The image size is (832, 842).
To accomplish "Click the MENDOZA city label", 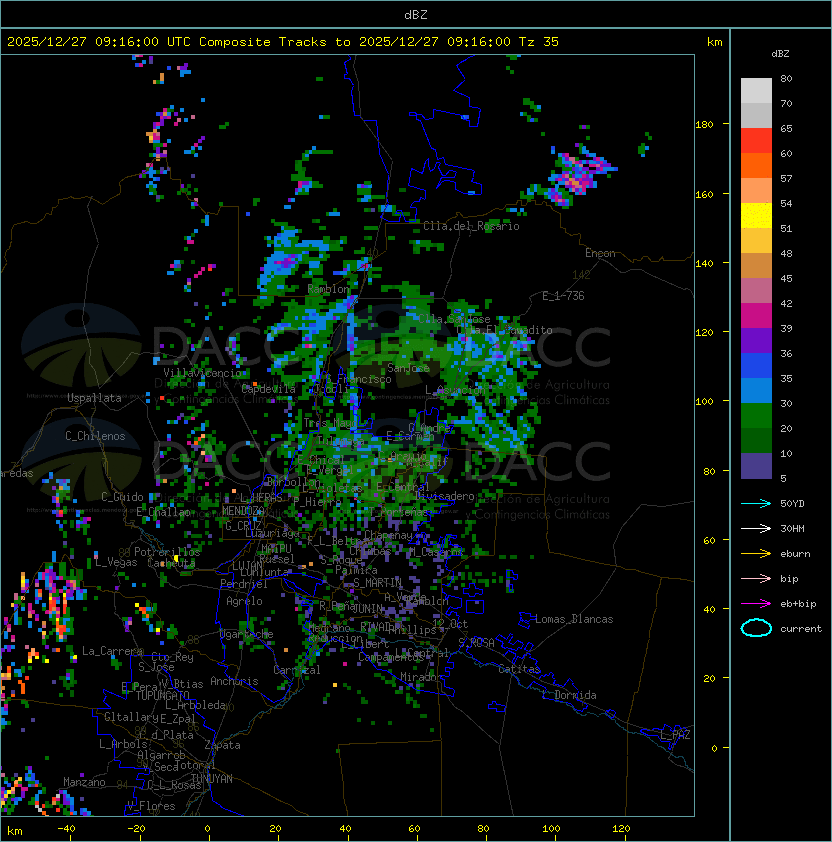I will 243,511.
